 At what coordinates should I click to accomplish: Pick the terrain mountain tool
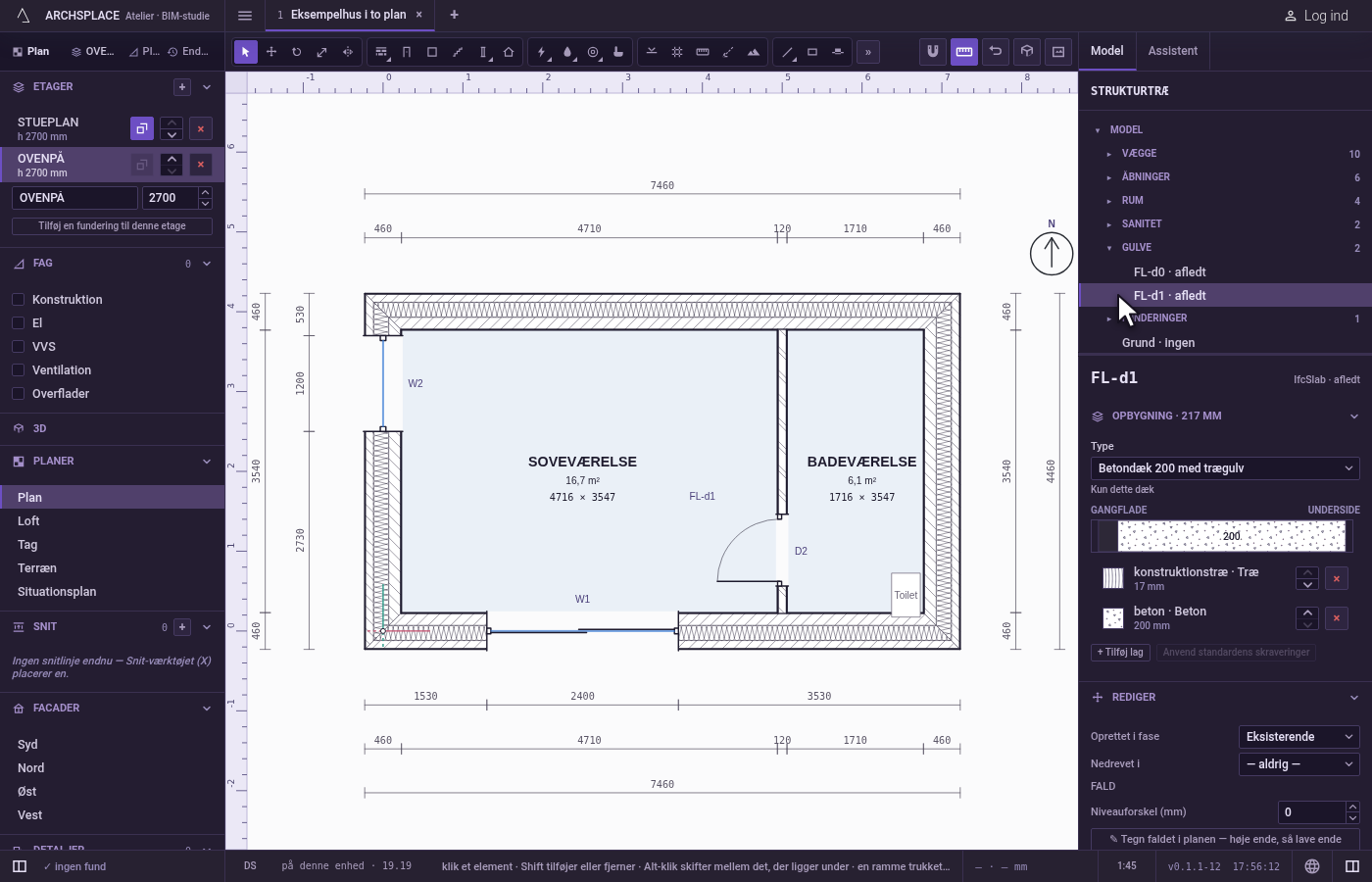point(754,52)
